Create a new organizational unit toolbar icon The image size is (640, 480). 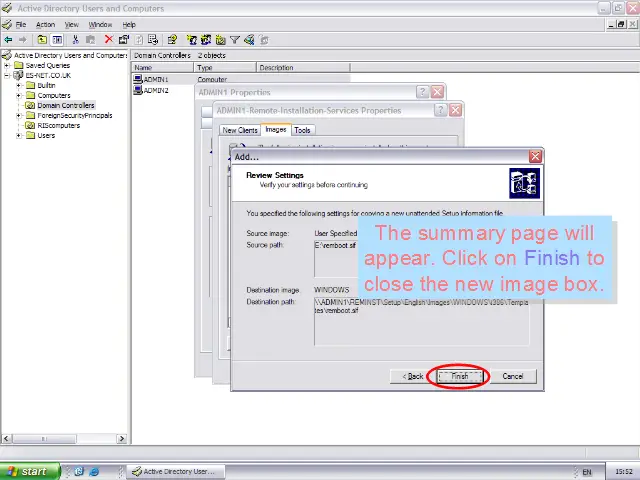220,40
